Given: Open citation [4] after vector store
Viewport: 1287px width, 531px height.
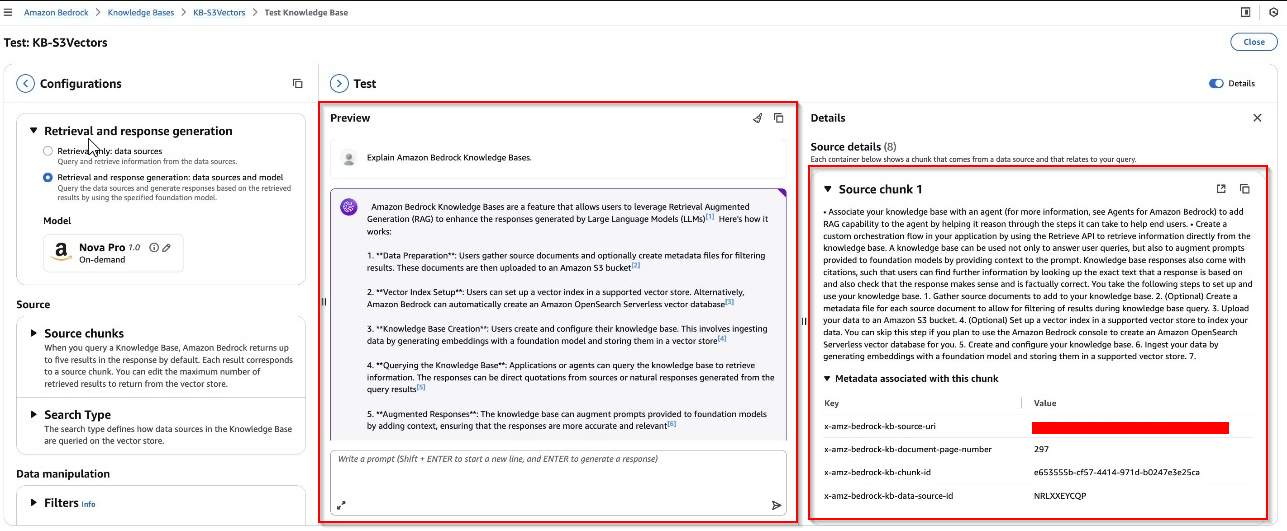Looking at the screenshot, I should coord(721,339).
